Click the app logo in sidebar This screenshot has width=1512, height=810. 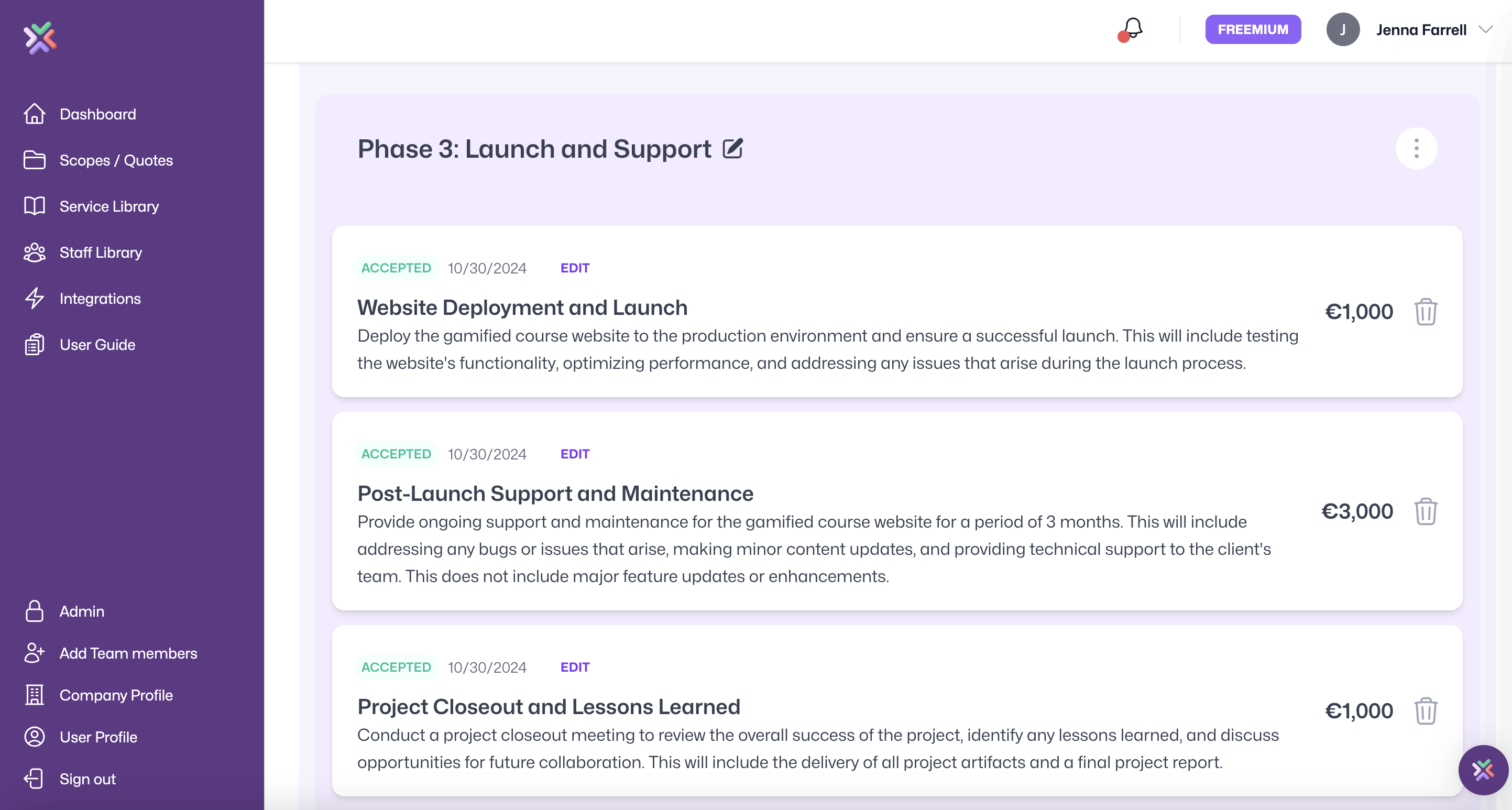coord(40,38)
